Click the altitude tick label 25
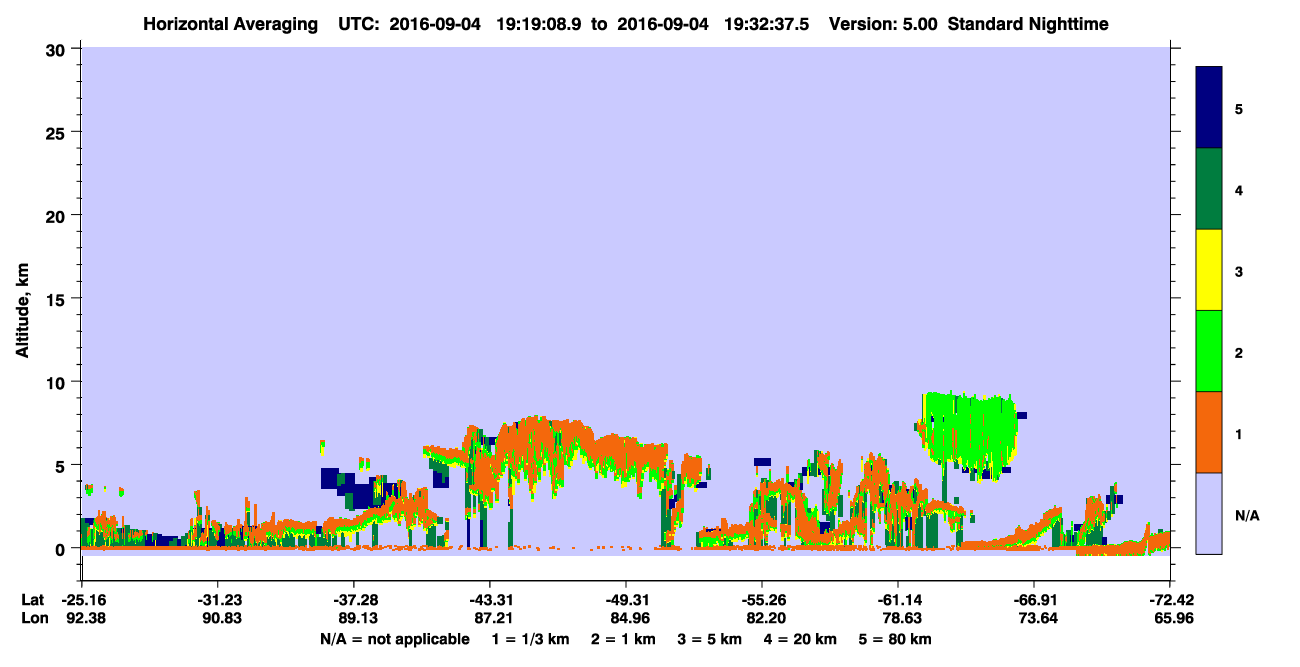 point(57,132)
